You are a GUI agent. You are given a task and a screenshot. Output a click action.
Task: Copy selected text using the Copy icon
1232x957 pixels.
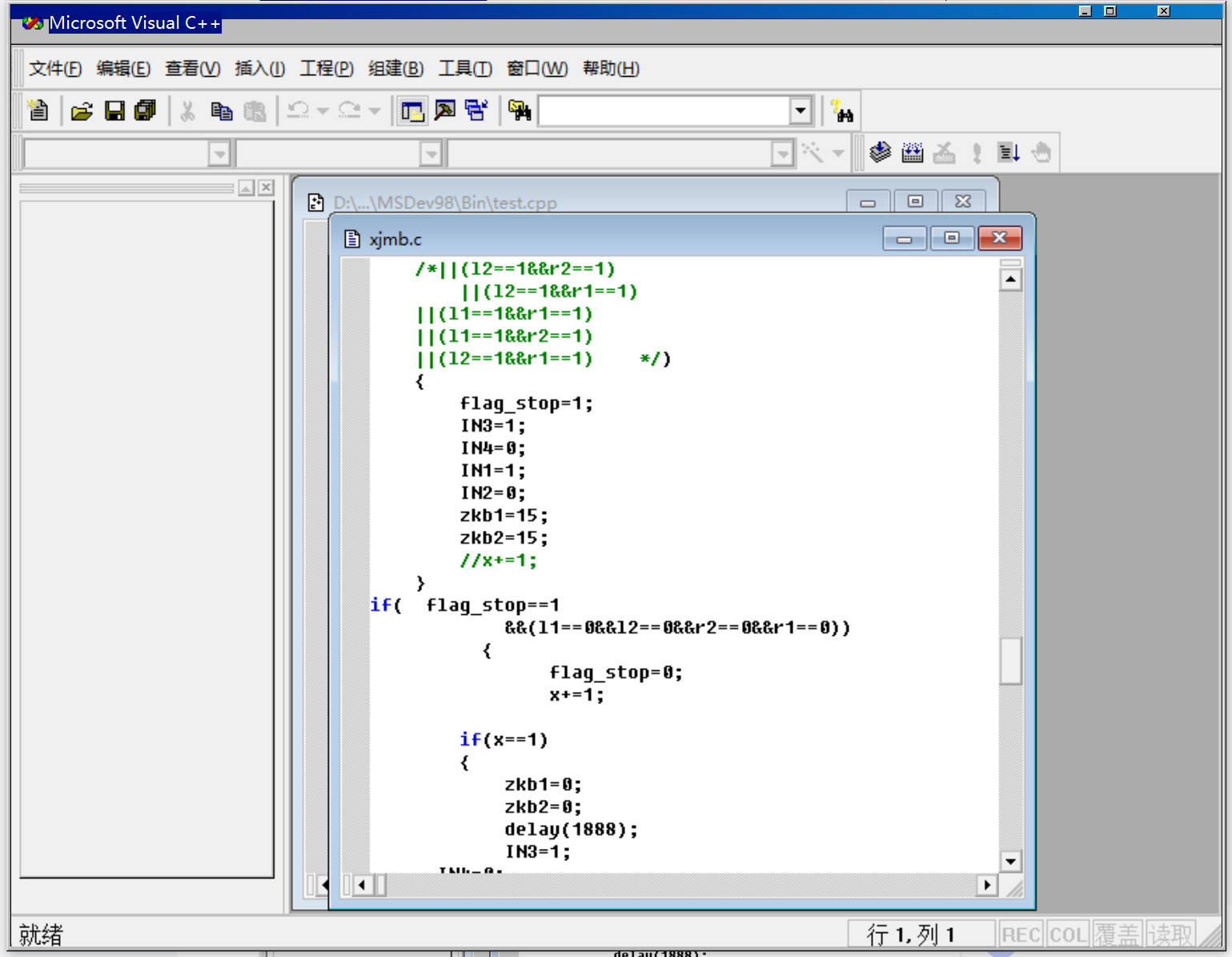tap(222, 110)
